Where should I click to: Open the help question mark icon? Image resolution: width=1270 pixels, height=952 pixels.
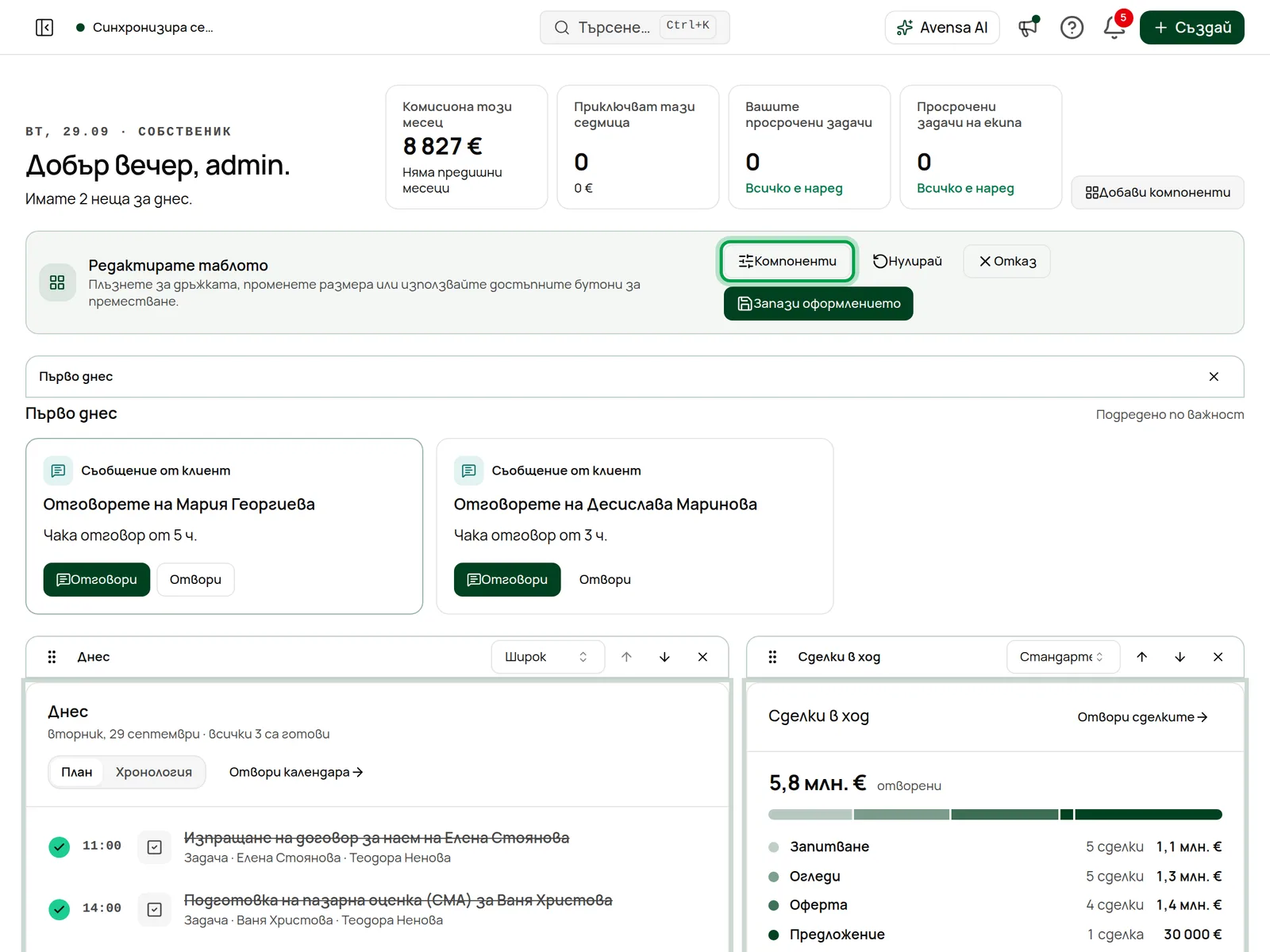pyautogui.click(x=1072, y=28)
